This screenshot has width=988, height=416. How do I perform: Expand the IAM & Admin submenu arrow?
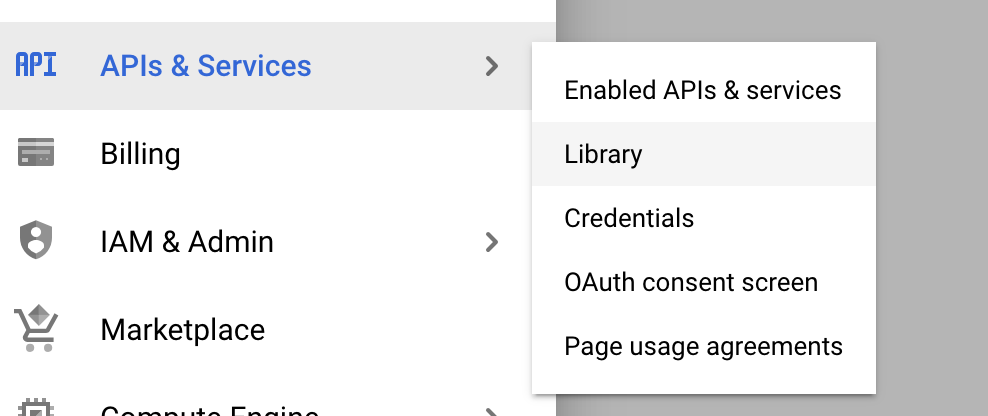click(x=491, y=241)
